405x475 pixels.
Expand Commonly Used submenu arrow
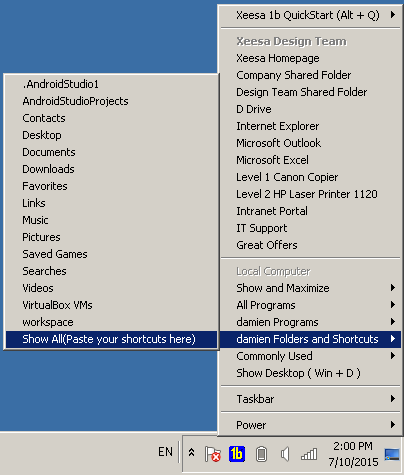click(393, 356)
